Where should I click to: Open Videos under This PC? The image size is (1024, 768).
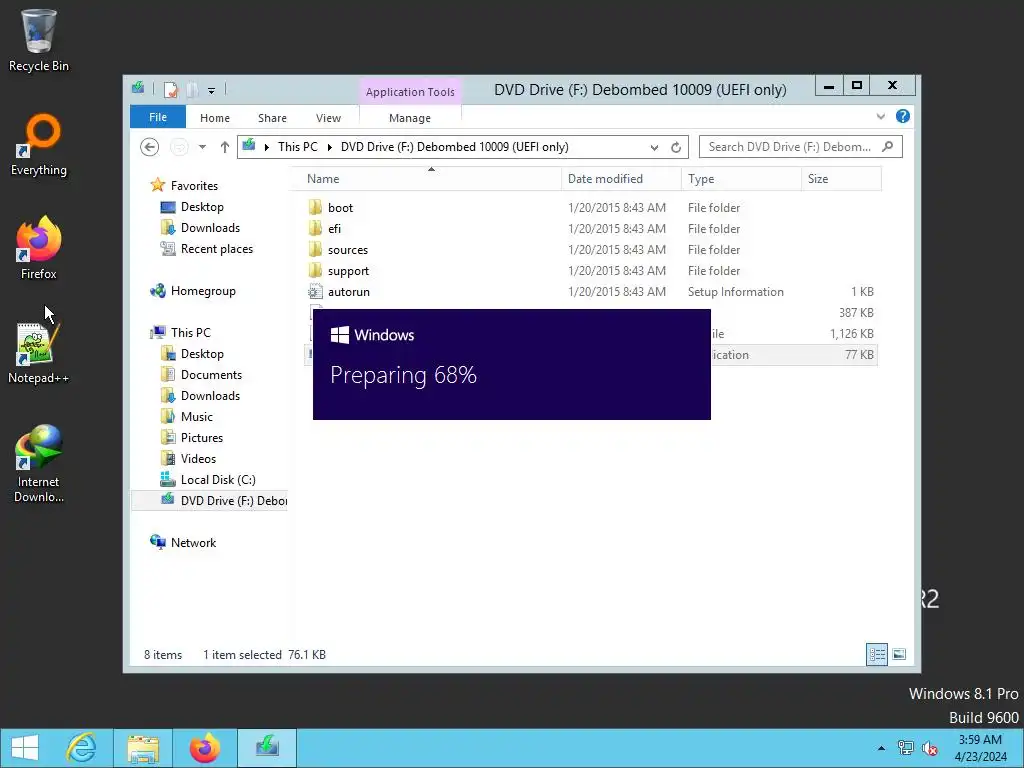coord(198,458)
